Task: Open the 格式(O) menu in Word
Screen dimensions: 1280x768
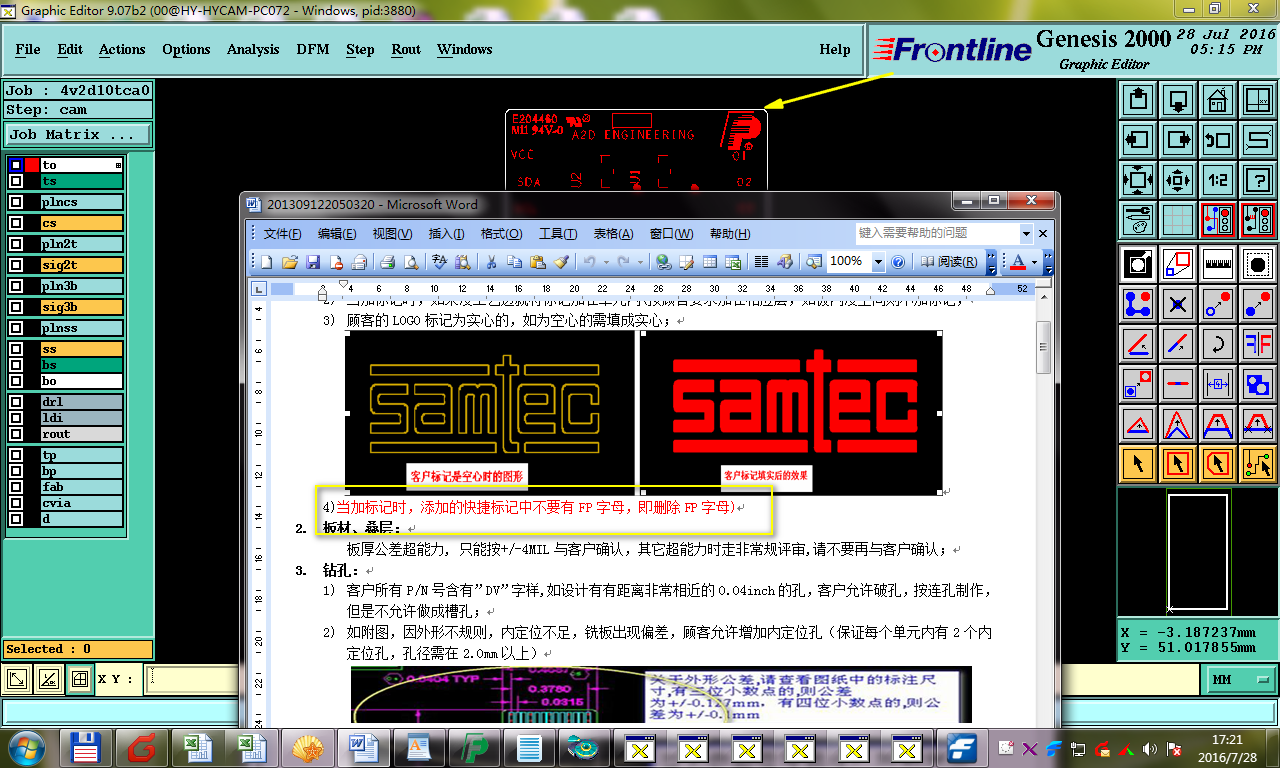Action: tap(501, 234)
